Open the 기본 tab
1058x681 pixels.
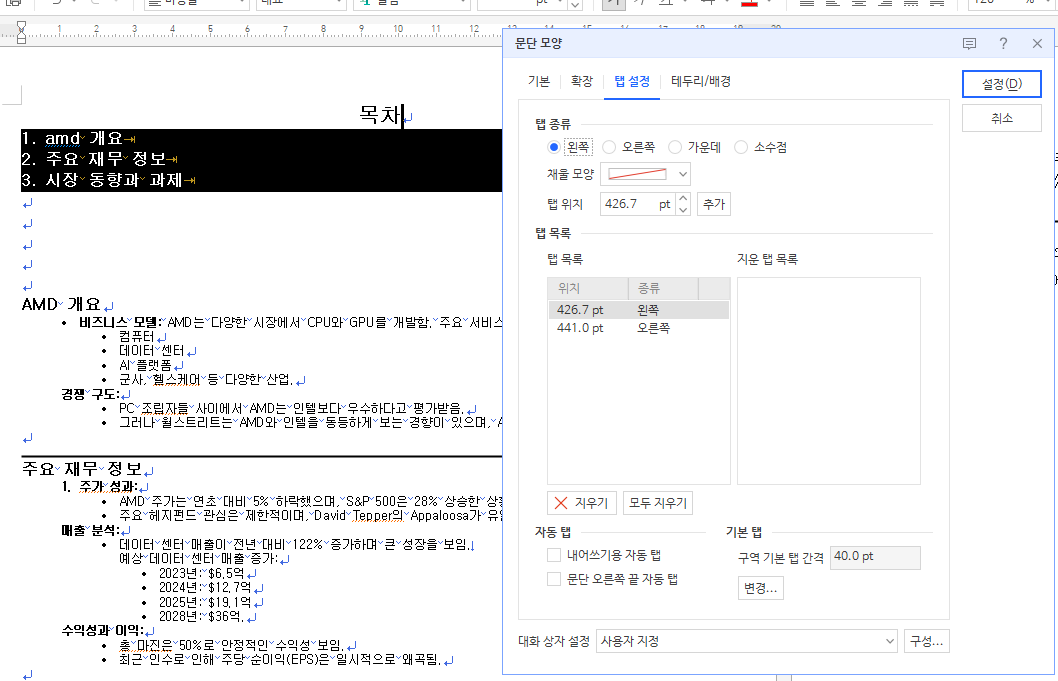[x=538, y=82]
